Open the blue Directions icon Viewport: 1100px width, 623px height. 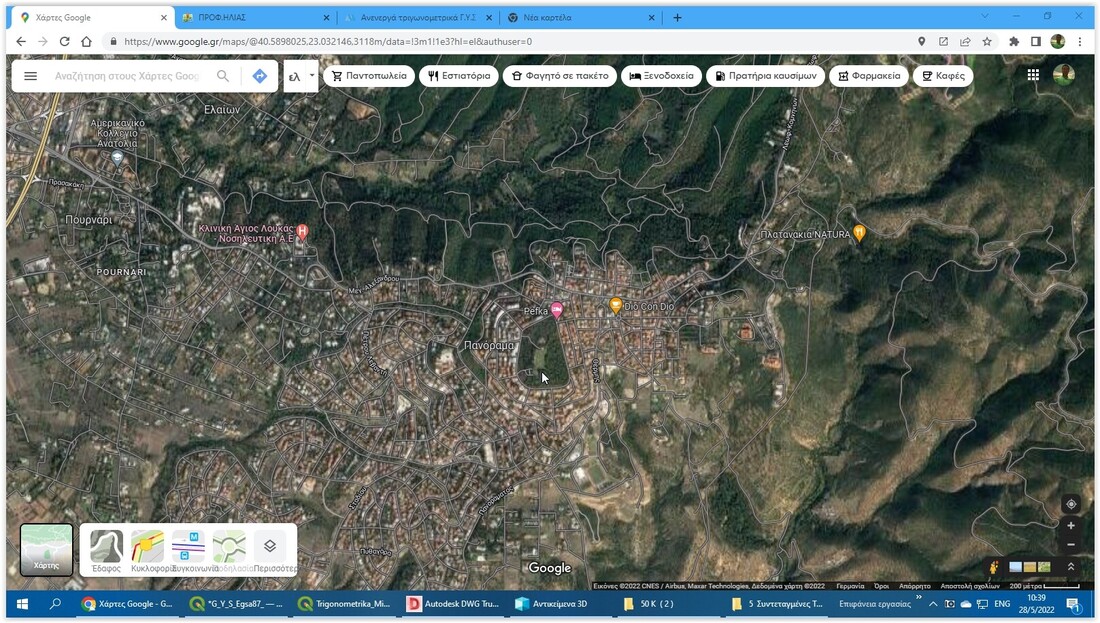coord(259,76)
